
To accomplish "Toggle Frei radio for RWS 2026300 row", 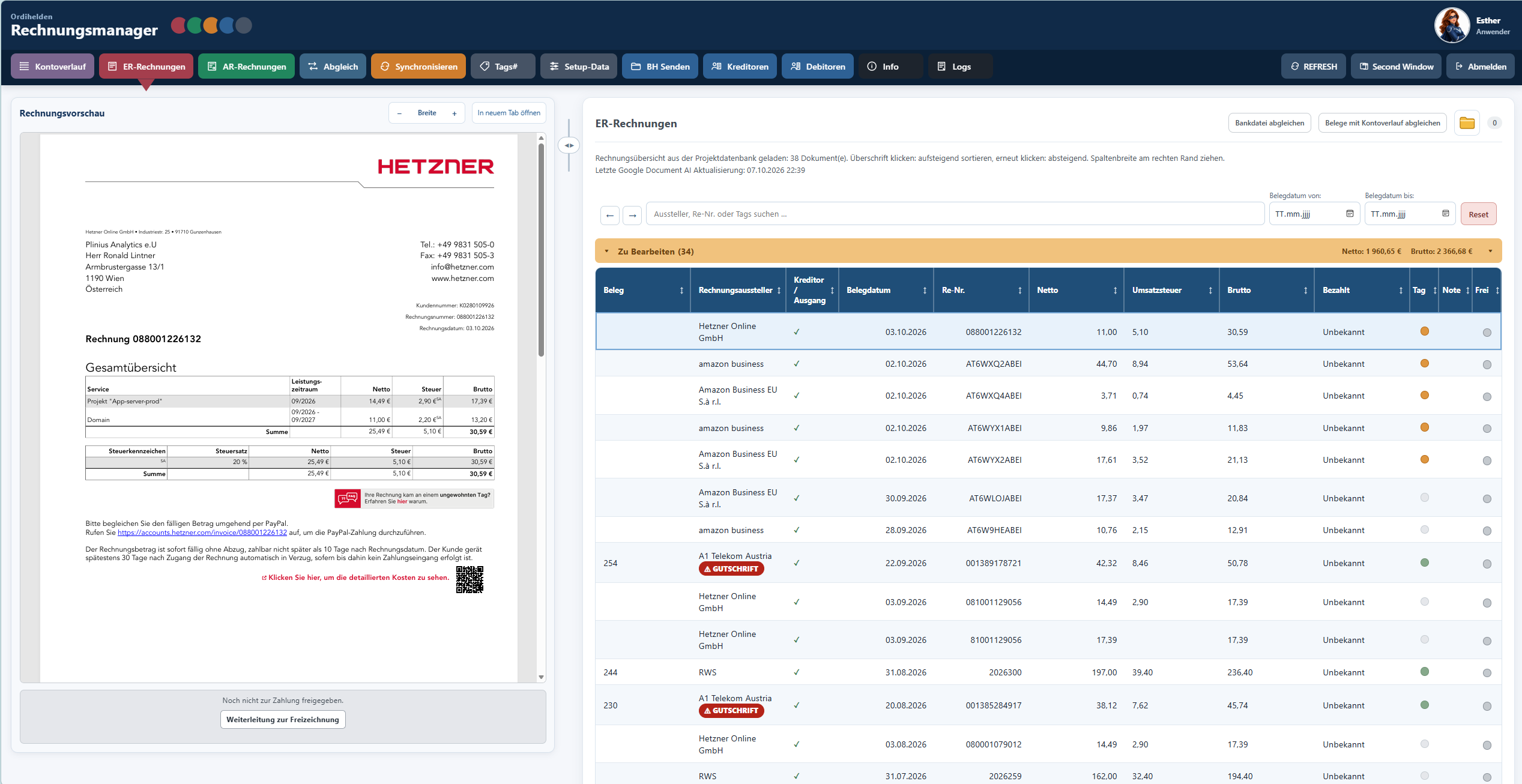I will tap(1487, 673).
